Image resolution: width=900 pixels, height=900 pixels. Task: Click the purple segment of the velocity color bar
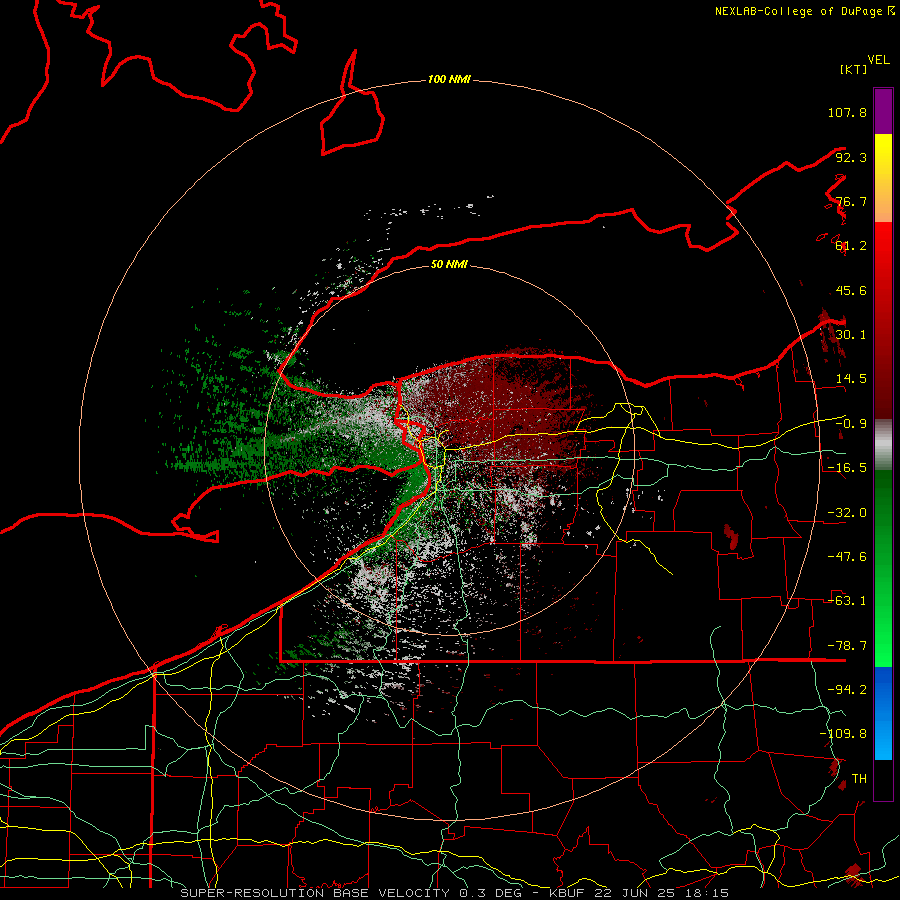tap(883, 111)
